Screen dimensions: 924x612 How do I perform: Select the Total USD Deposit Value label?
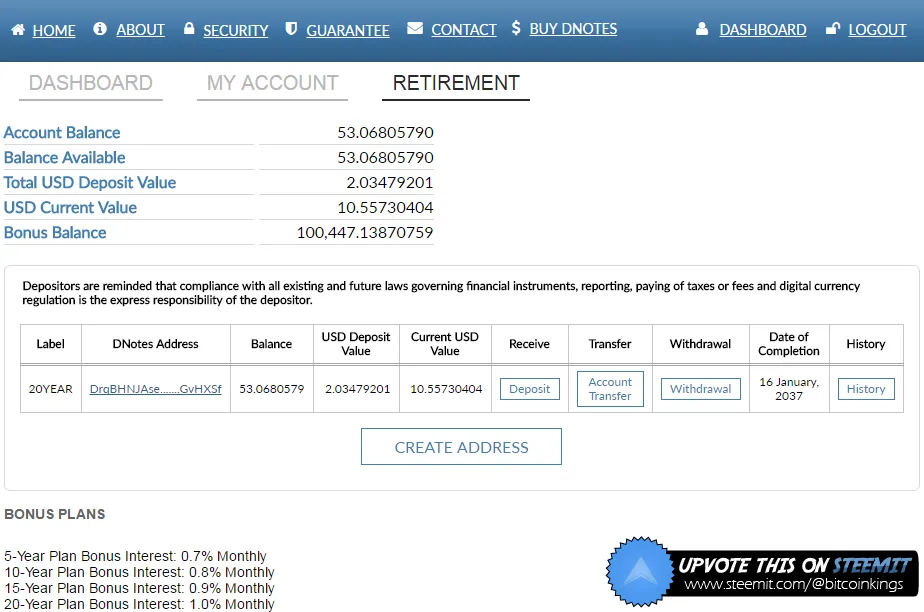pos(90,183)
